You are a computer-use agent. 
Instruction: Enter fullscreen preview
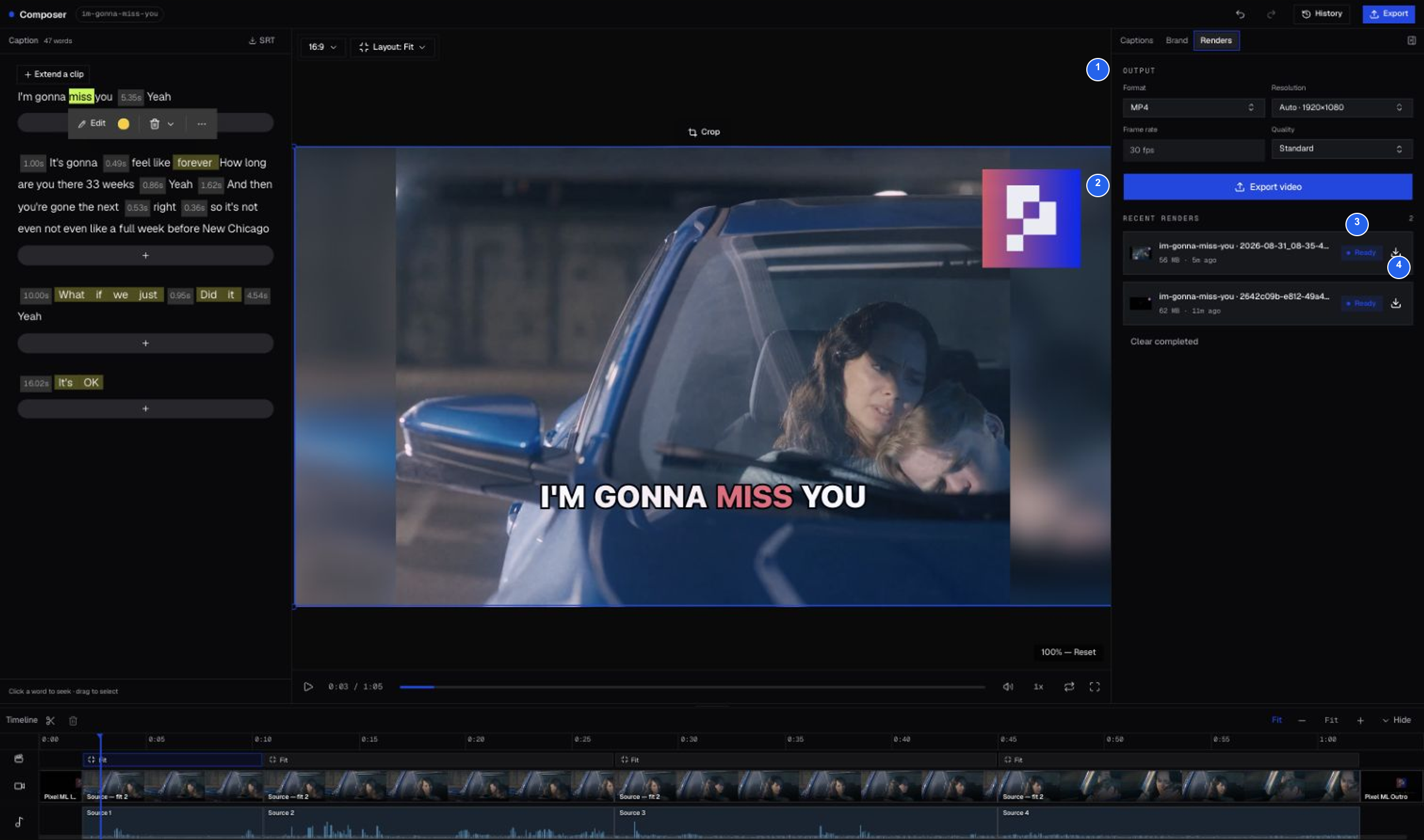(x=1095, y=687)
